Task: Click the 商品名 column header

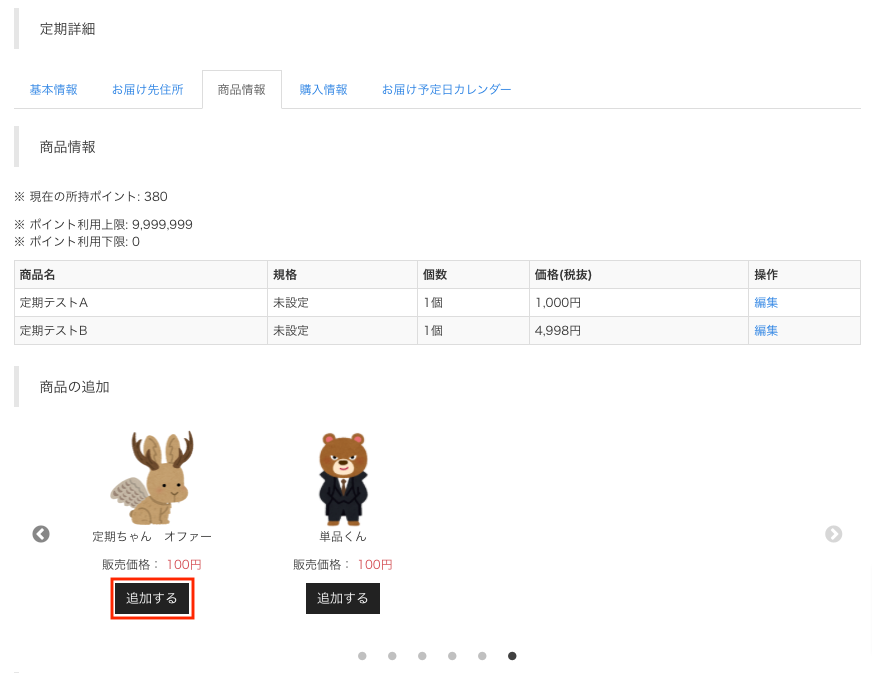Action: 141,275
